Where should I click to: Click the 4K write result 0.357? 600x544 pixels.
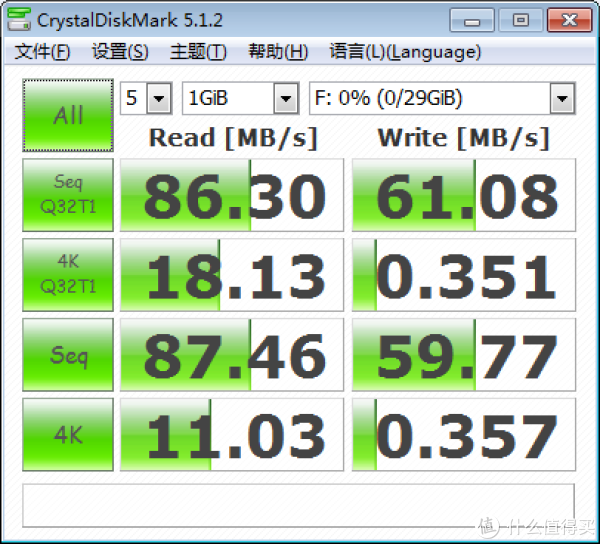coord(464,435)
